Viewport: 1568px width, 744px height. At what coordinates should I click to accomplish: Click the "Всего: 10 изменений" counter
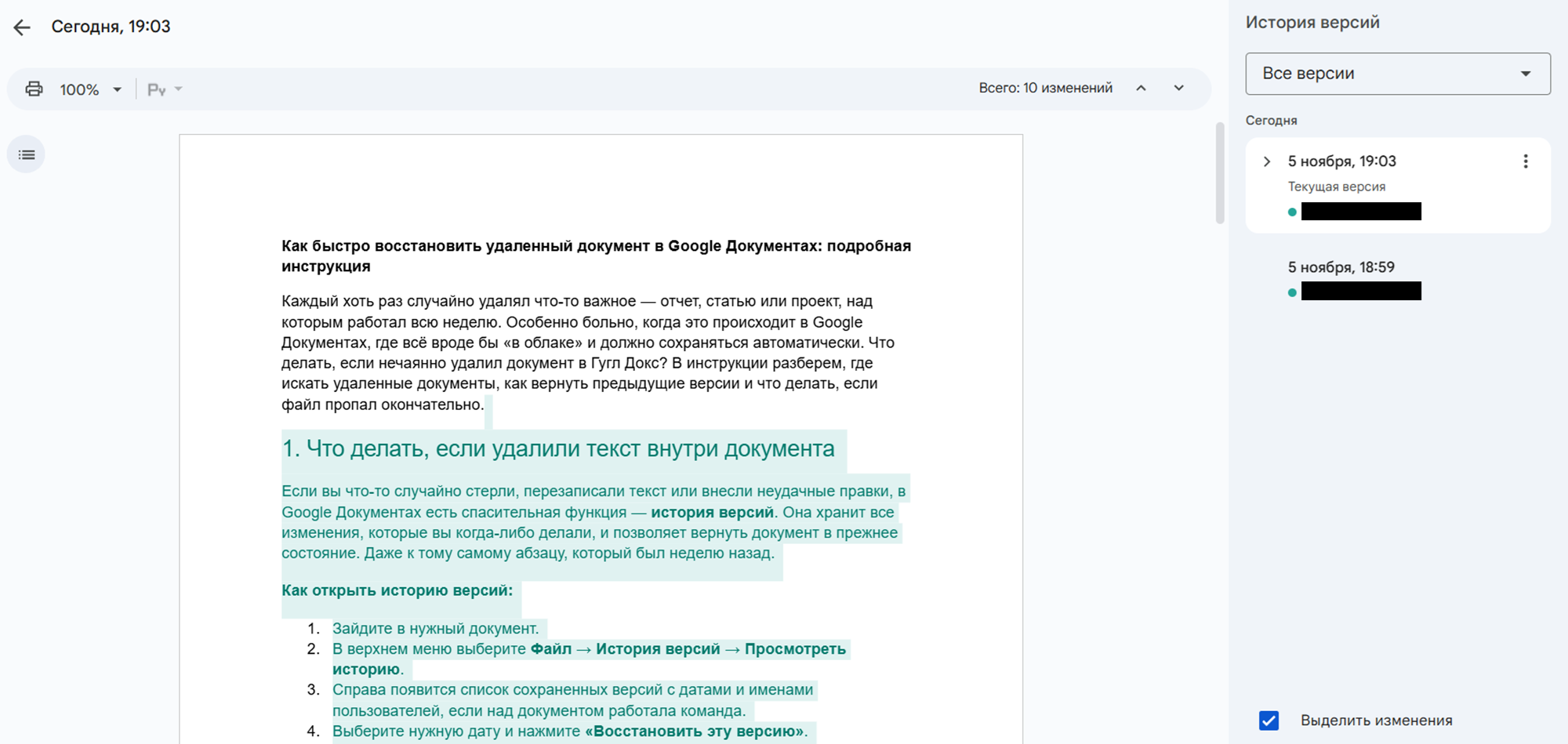click(1045, 88)
